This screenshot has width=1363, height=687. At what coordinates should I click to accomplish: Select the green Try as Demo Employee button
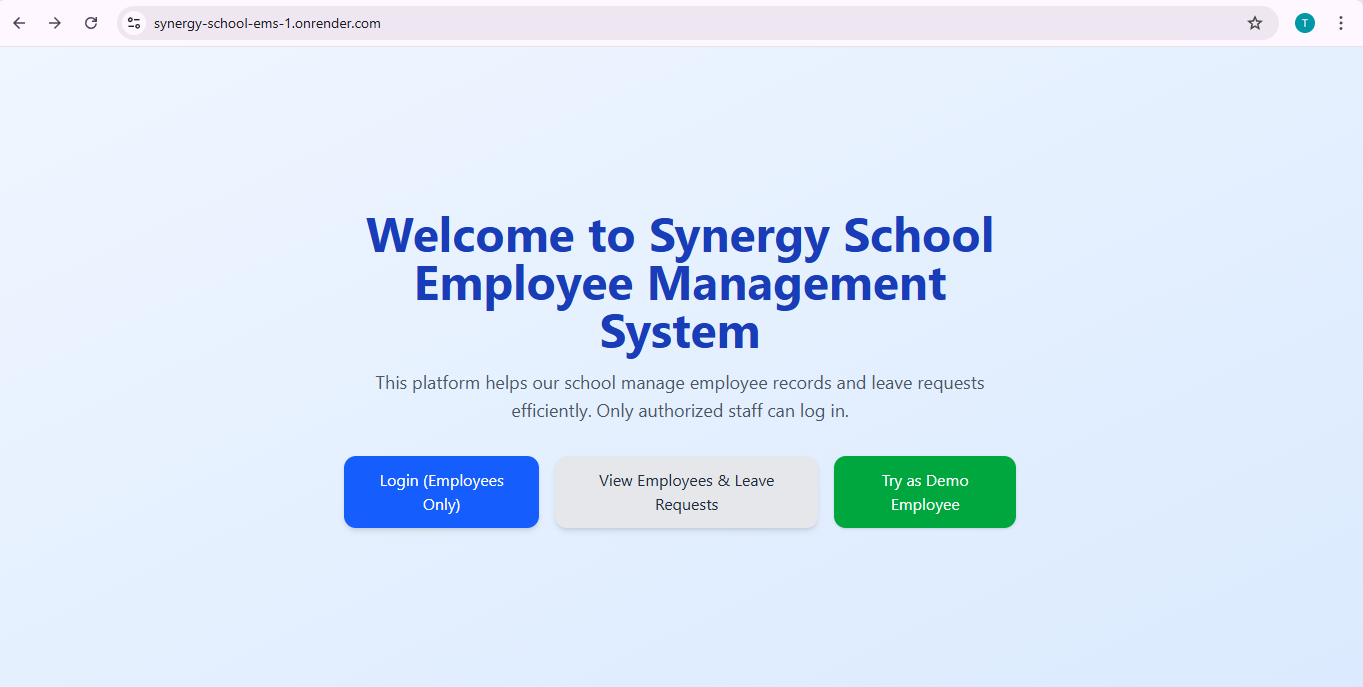tap(925, 492)
